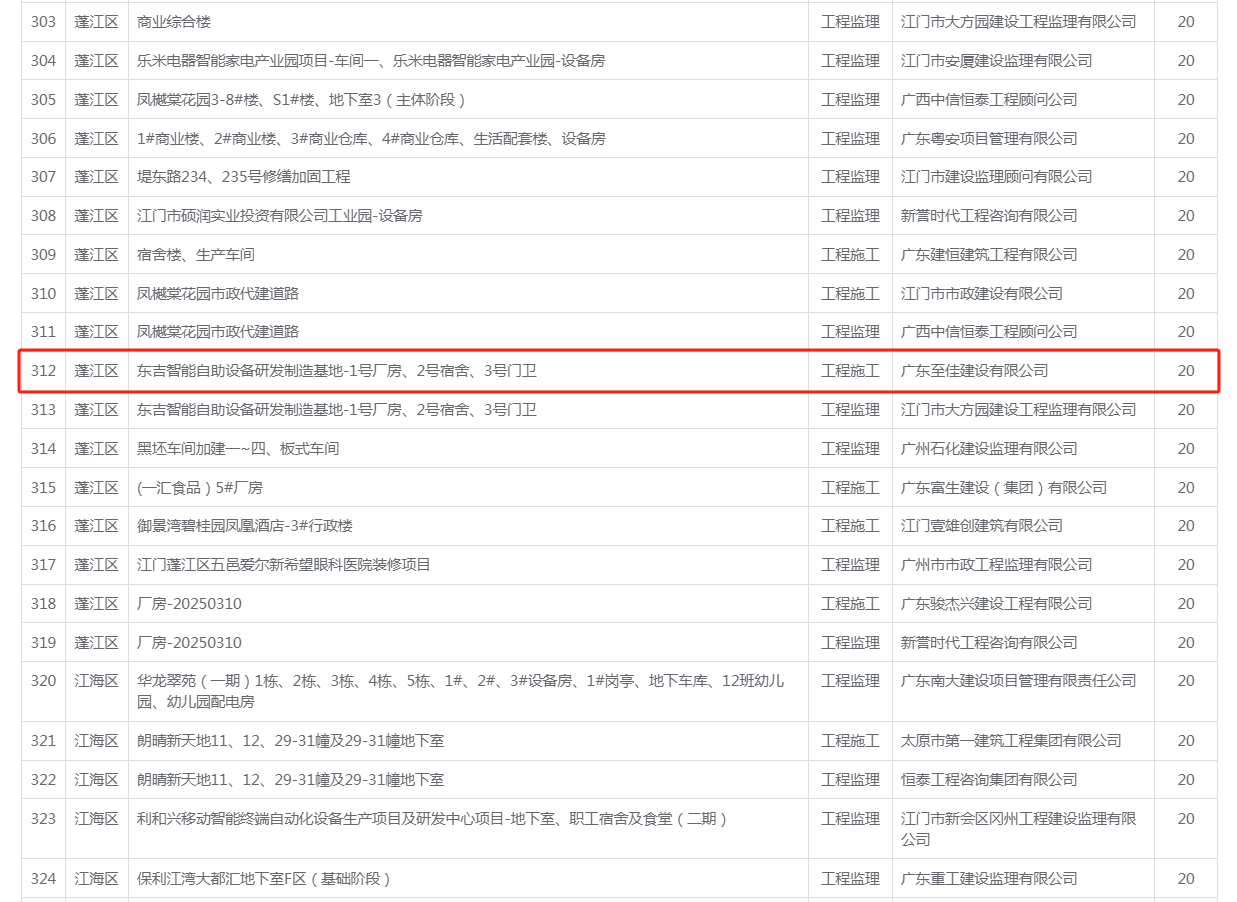The width and height of the screenshot is (1237, 902).
Task: Click 太原市第一建筑工程集团有限公司 cell
Action: click(1011, 741)
